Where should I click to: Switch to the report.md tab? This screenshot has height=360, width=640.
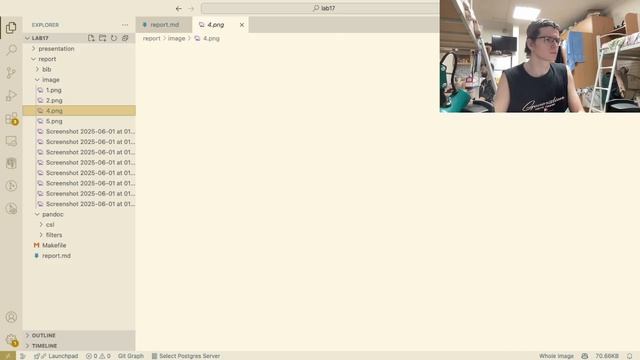click(x=164, y=25)
